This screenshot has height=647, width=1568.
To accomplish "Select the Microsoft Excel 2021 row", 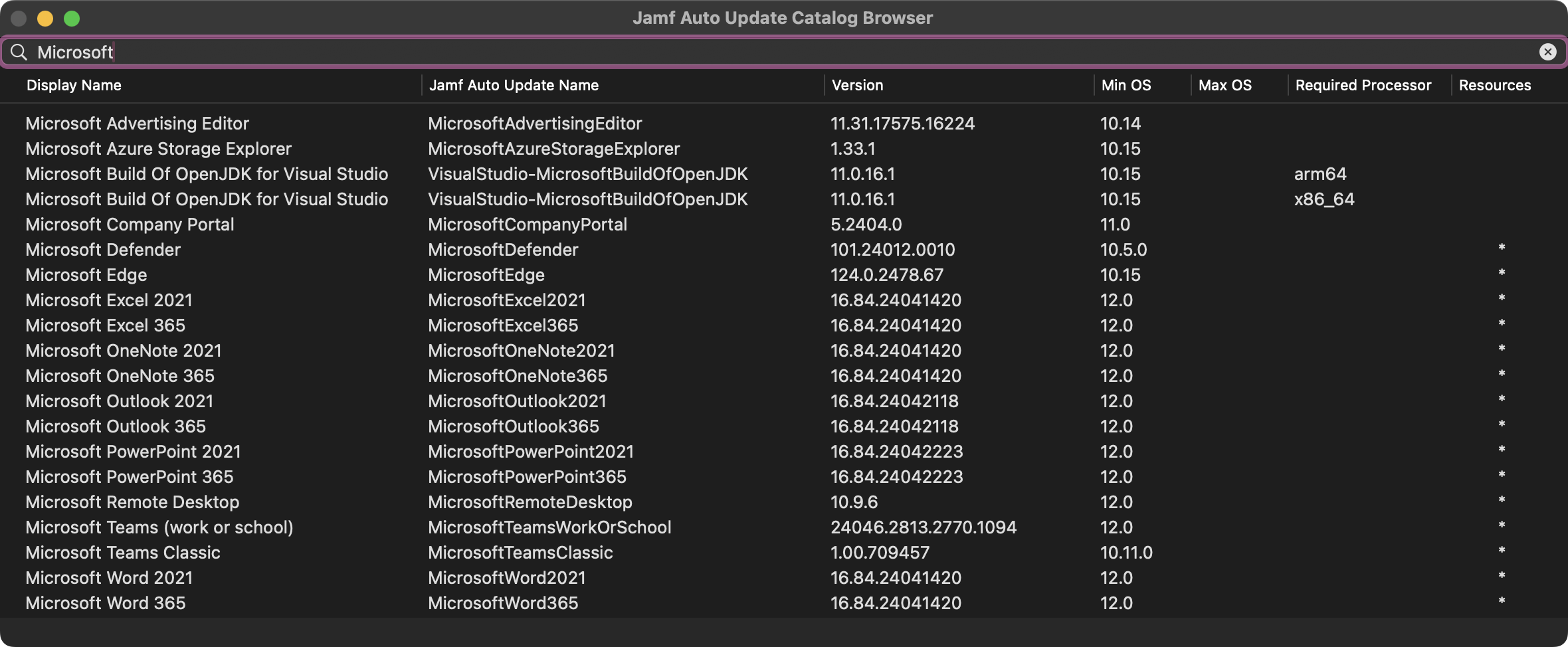I will pos(784,300).
